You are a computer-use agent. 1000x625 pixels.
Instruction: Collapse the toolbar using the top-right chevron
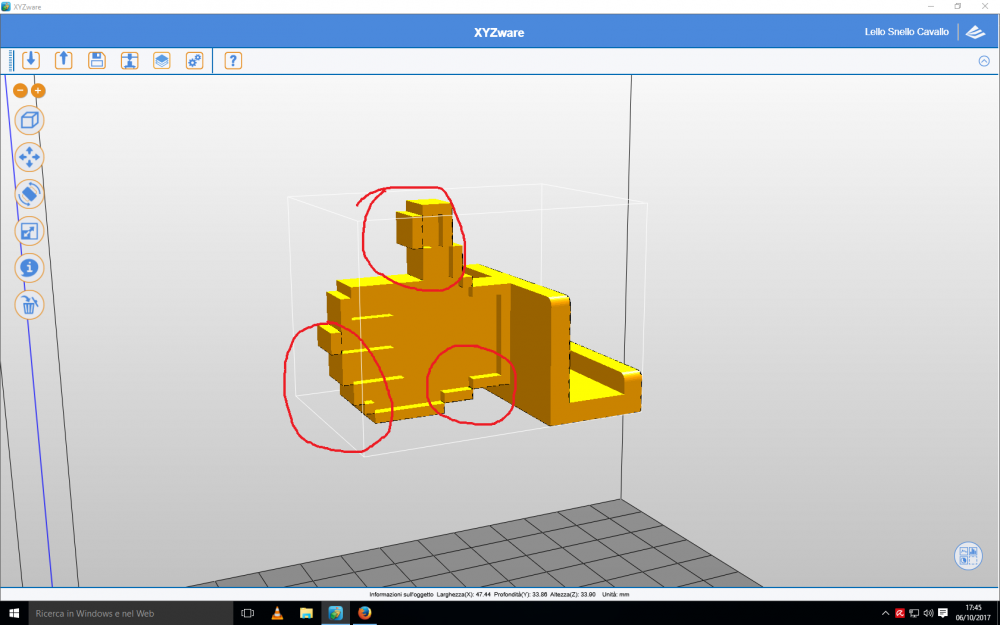pos(984,61)
